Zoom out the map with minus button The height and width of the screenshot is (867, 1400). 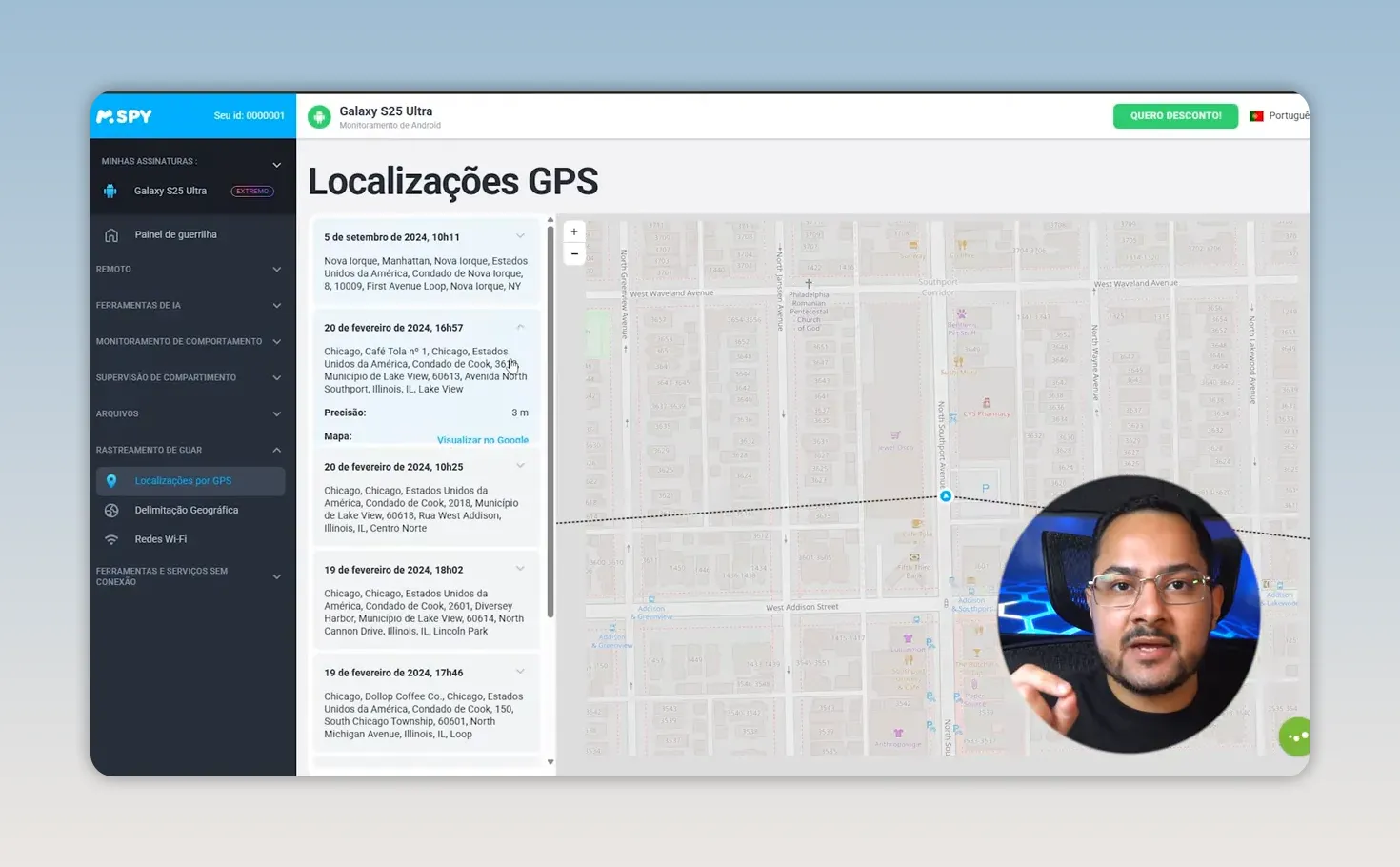click(x=574, y=253)
